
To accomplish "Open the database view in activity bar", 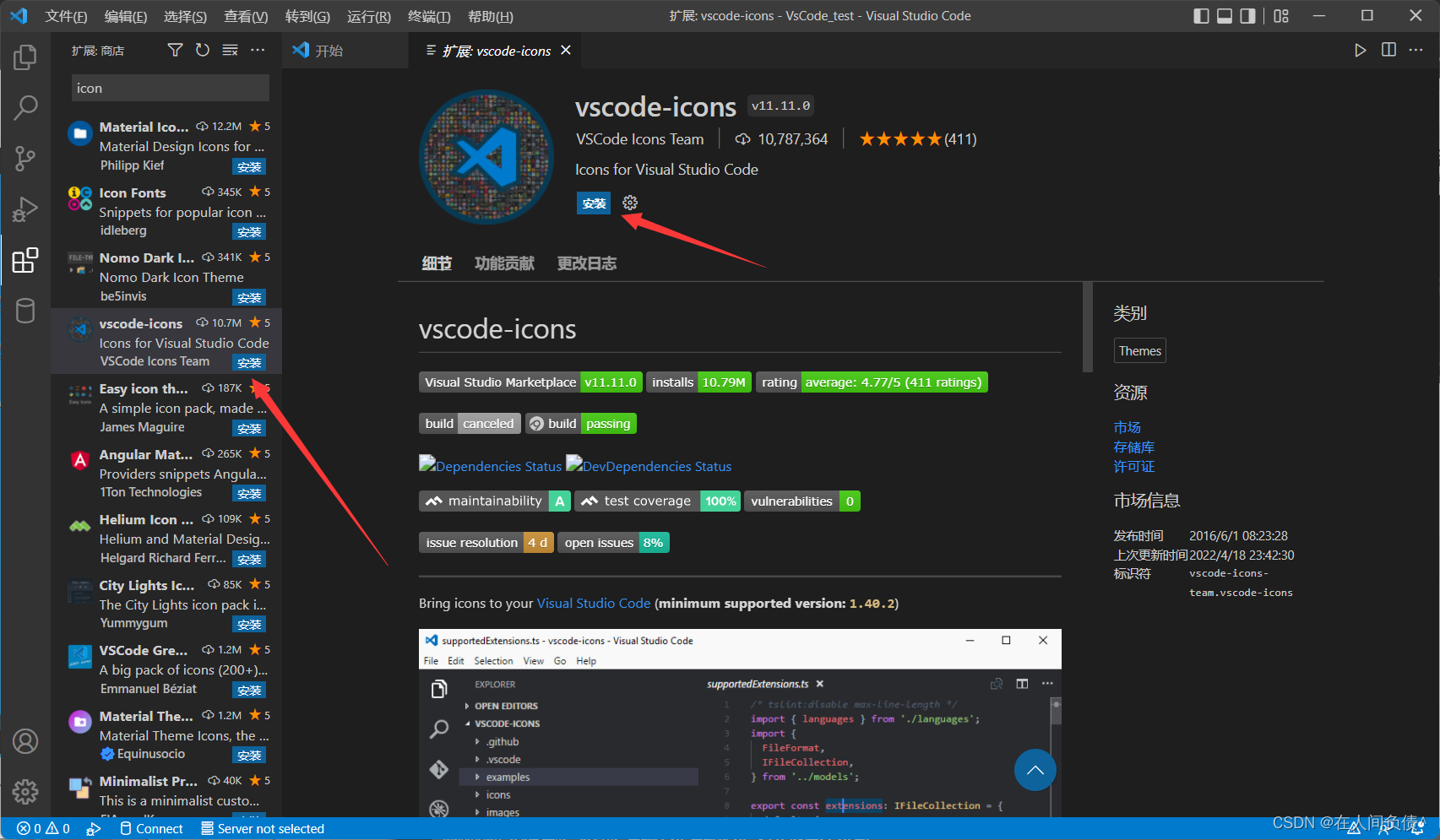I will [25, 311].
